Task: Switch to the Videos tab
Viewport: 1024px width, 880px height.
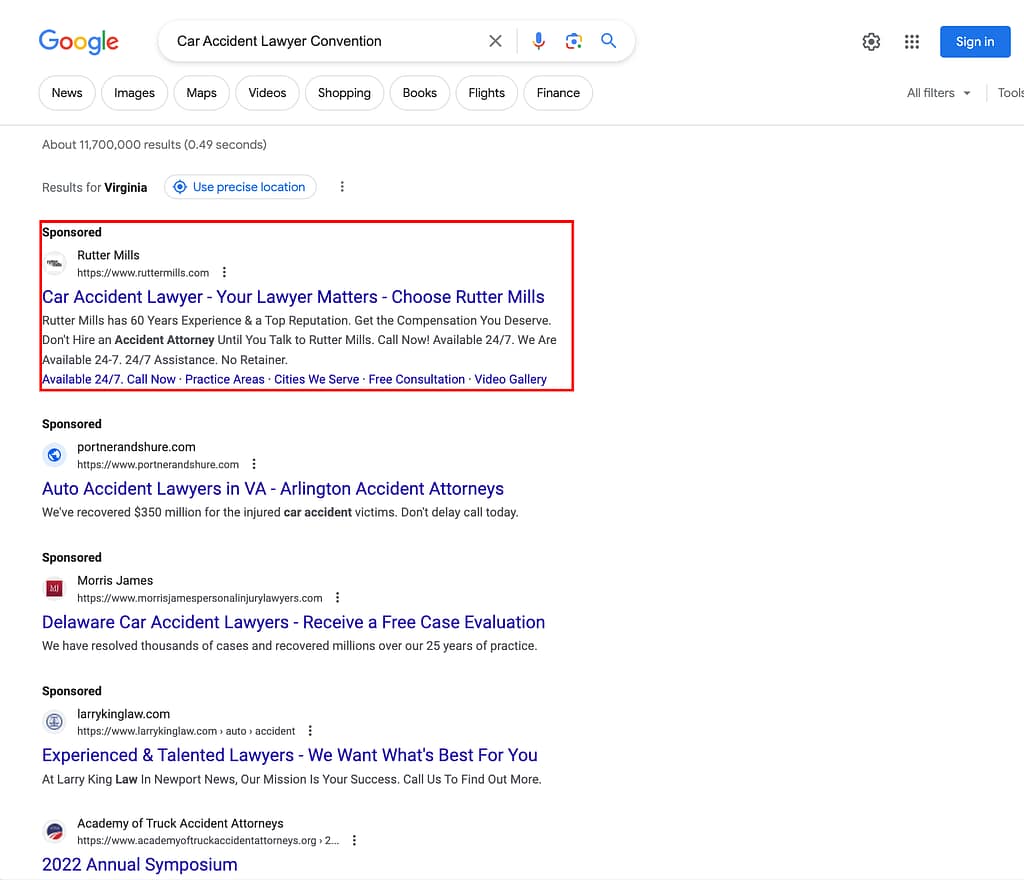Action: pos(267,93)
